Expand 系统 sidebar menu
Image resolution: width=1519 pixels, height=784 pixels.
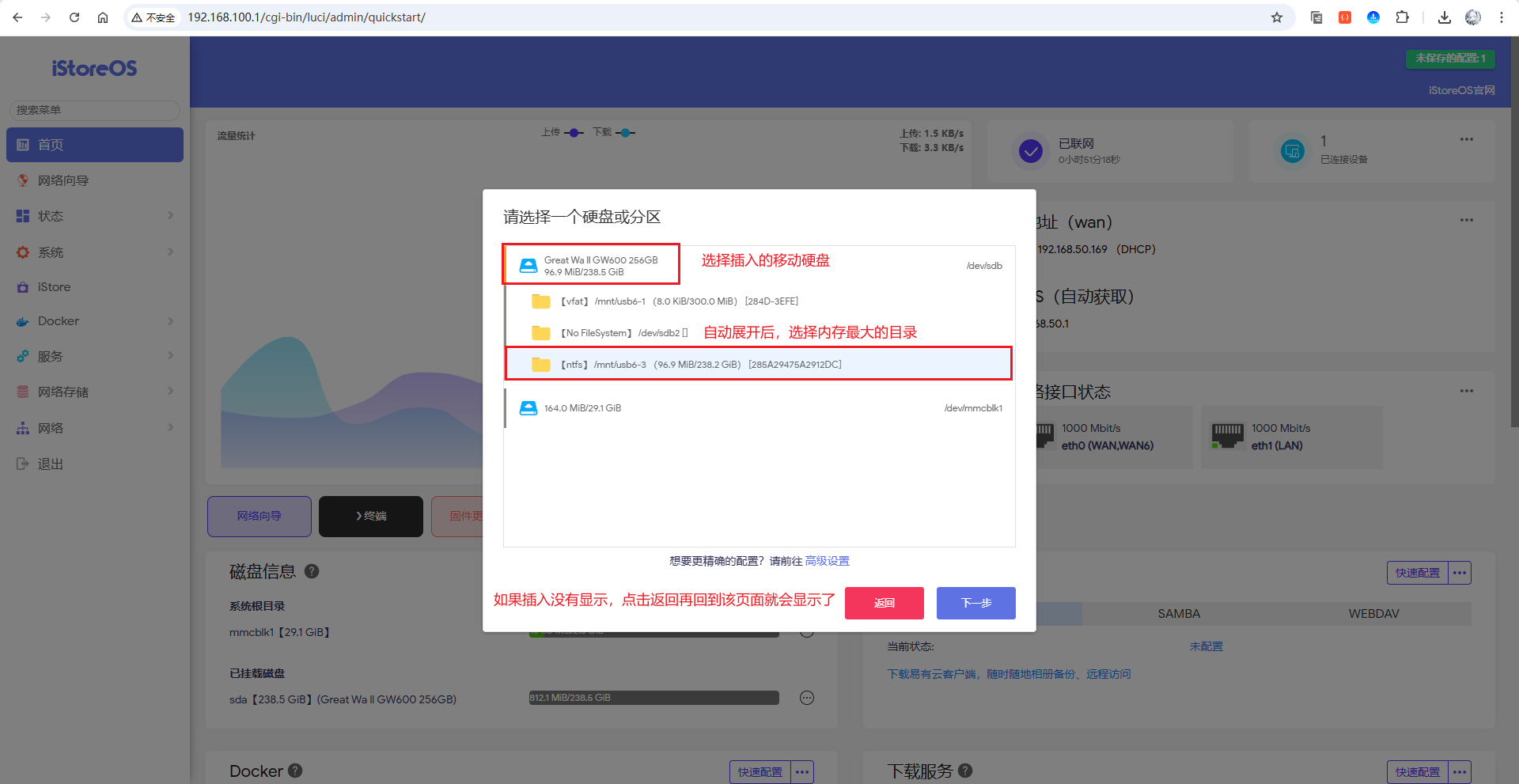pyautogui.click(x=95, y=252)
